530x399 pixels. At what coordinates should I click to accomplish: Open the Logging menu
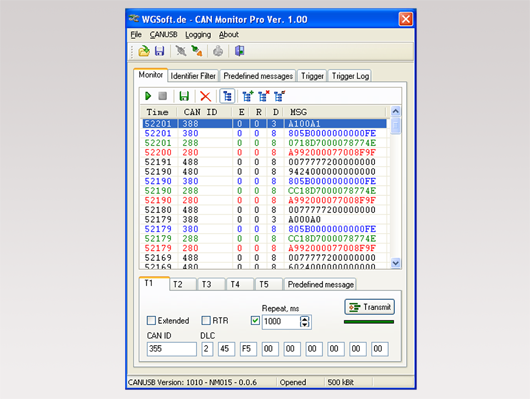click(x=198, y=35)
